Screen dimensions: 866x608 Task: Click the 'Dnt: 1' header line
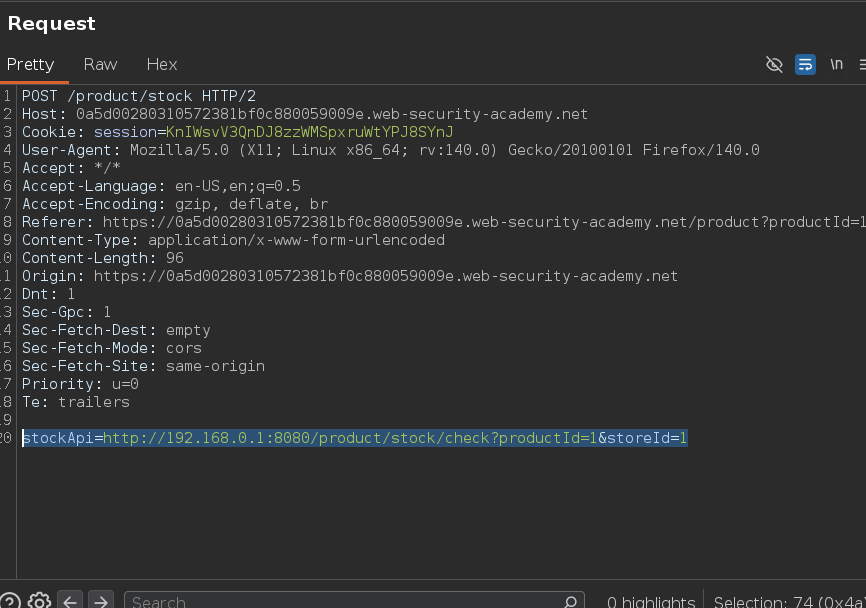click(x=48, y=294)
